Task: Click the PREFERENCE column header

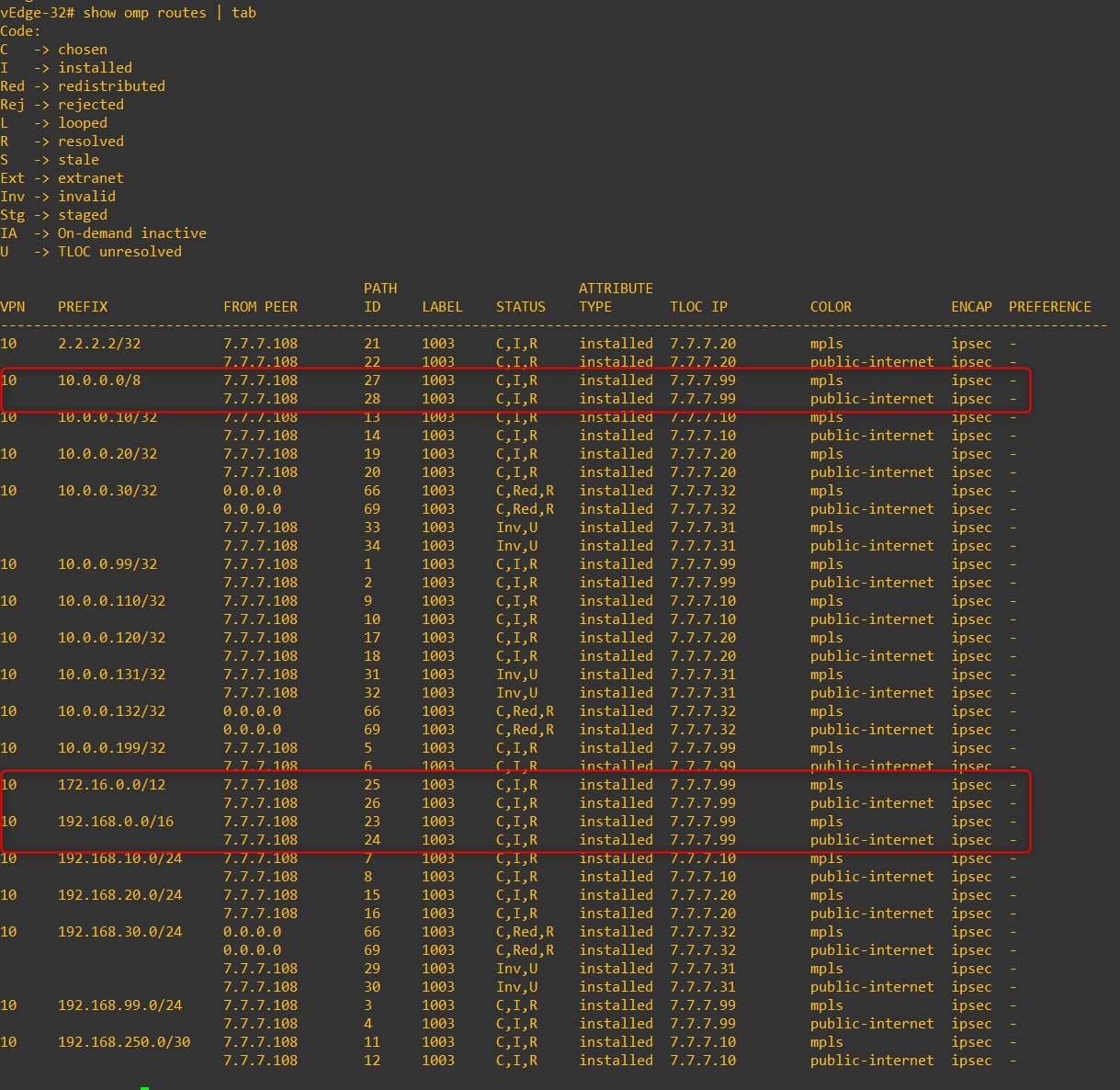Action: point(1049,307)
